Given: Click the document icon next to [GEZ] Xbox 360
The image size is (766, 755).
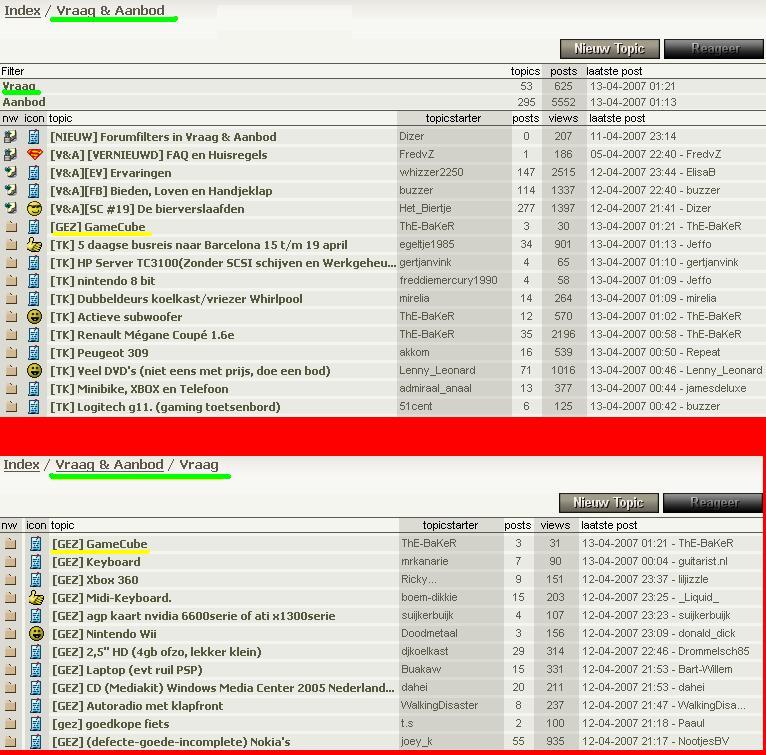Looking at the screenshot, I should (36, 580).
